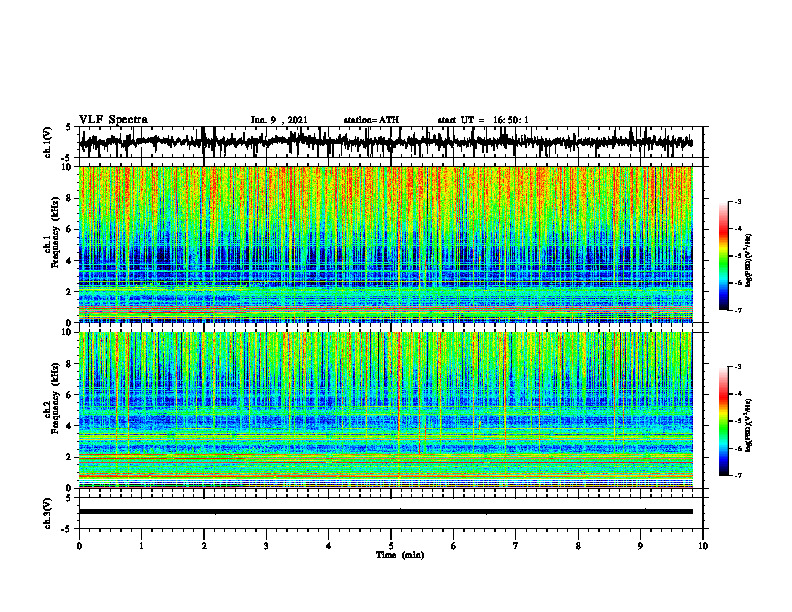This screenshot has height=612, width=792.
Task: Click the "0" tick on the time axis
Action: [x=79, y=546]
